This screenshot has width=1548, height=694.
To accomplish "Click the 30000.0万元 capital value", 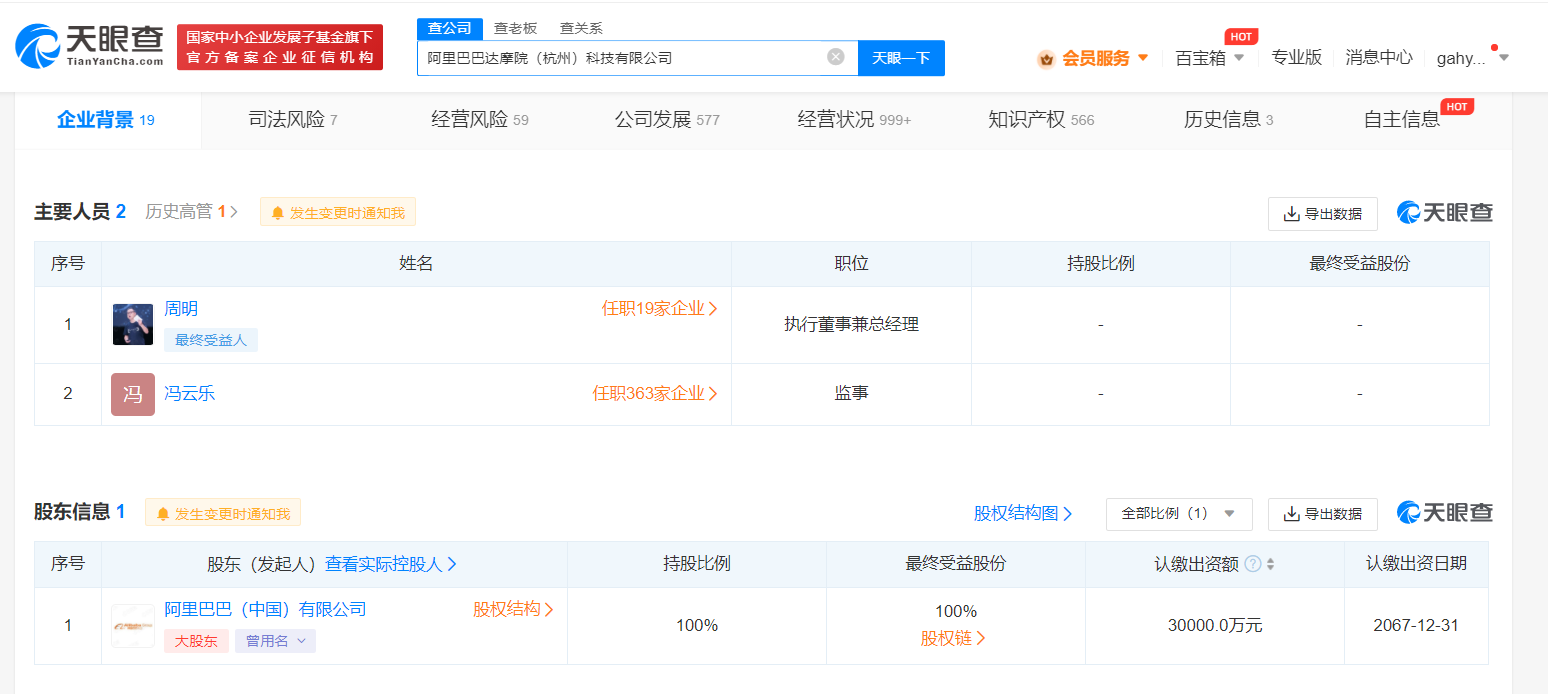I will coord(1215,626).
